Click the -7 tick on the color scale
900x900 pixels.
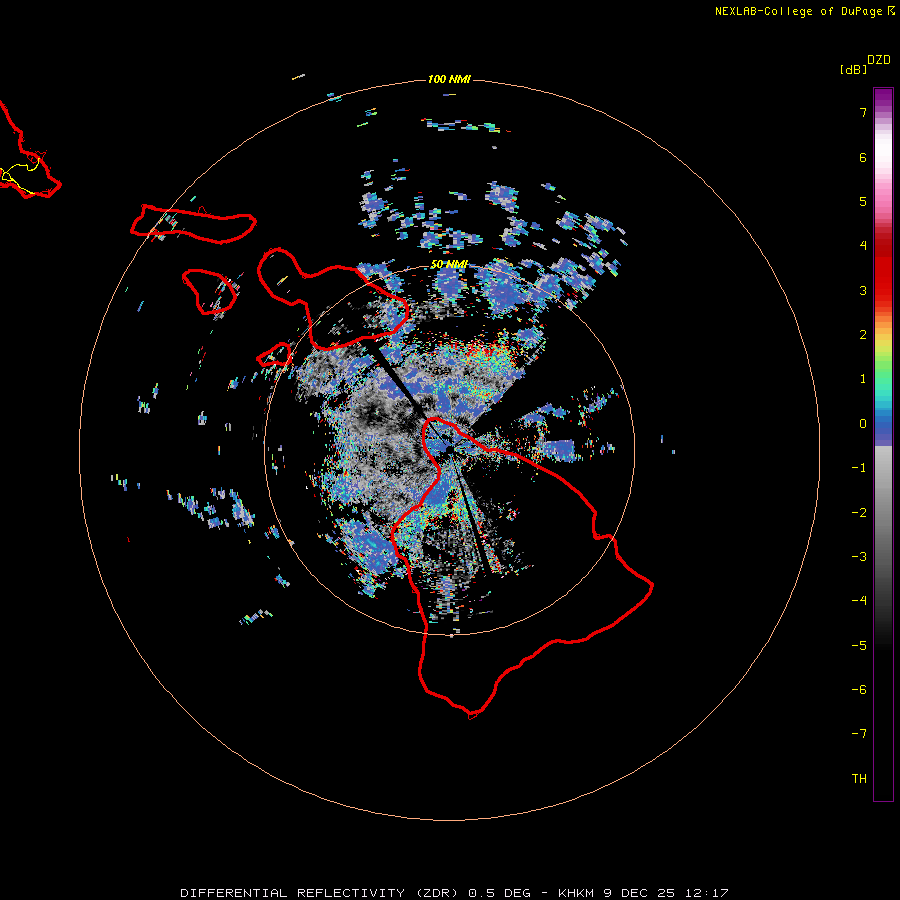tap(859, 734)
